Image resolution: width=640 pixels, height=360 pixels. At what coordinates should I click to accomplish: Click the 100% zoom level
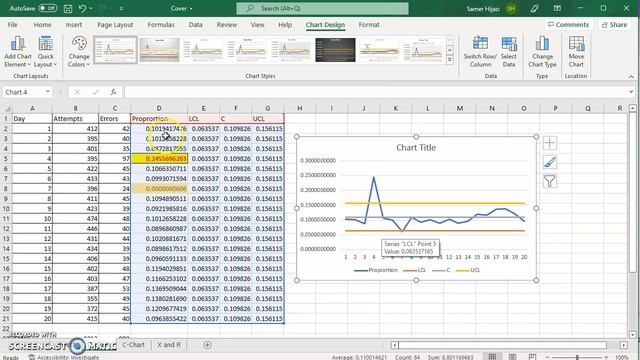pos(622,357)
